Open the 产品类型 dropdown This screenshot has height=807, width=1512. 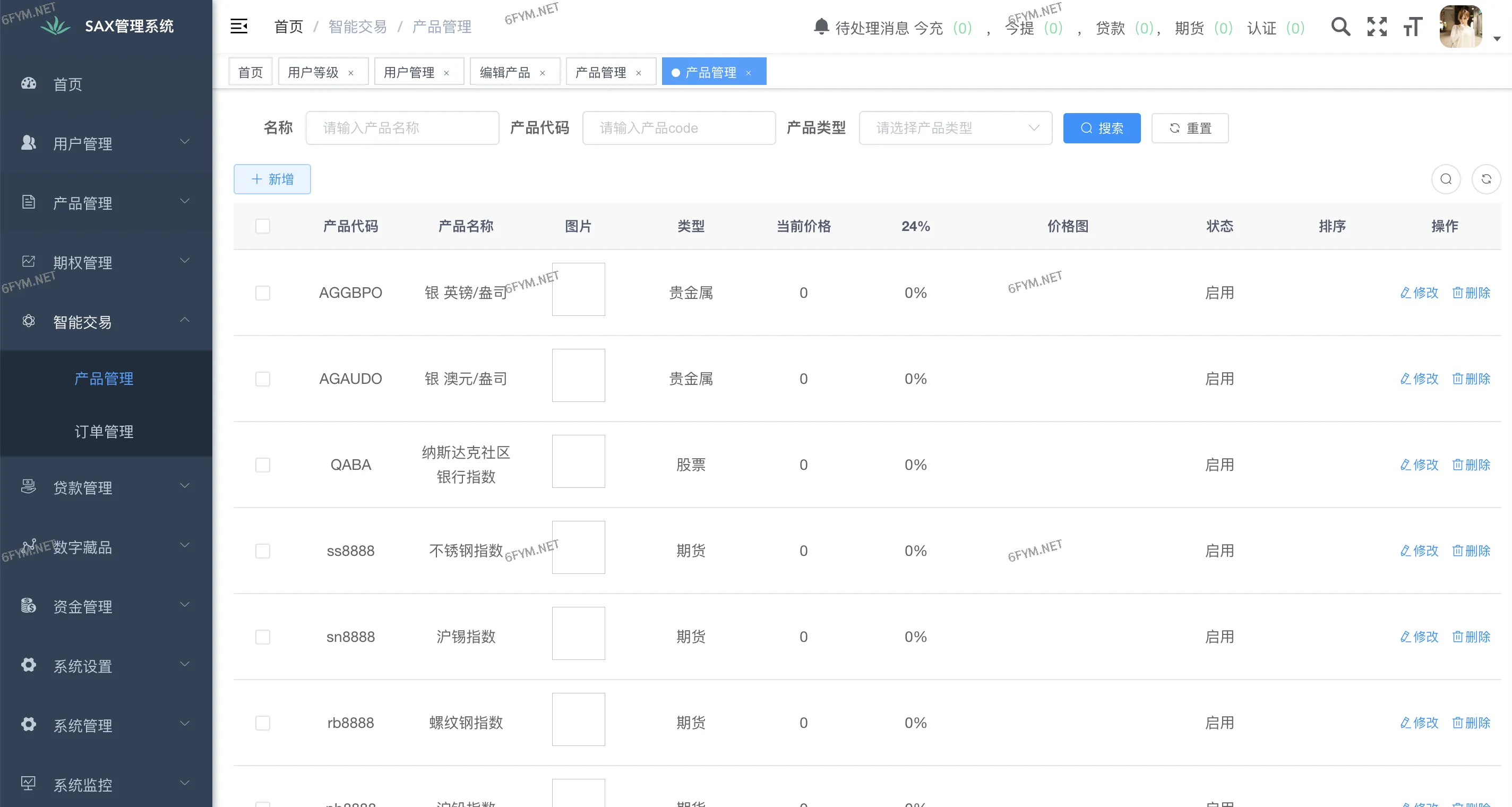[x=955, y=128]
